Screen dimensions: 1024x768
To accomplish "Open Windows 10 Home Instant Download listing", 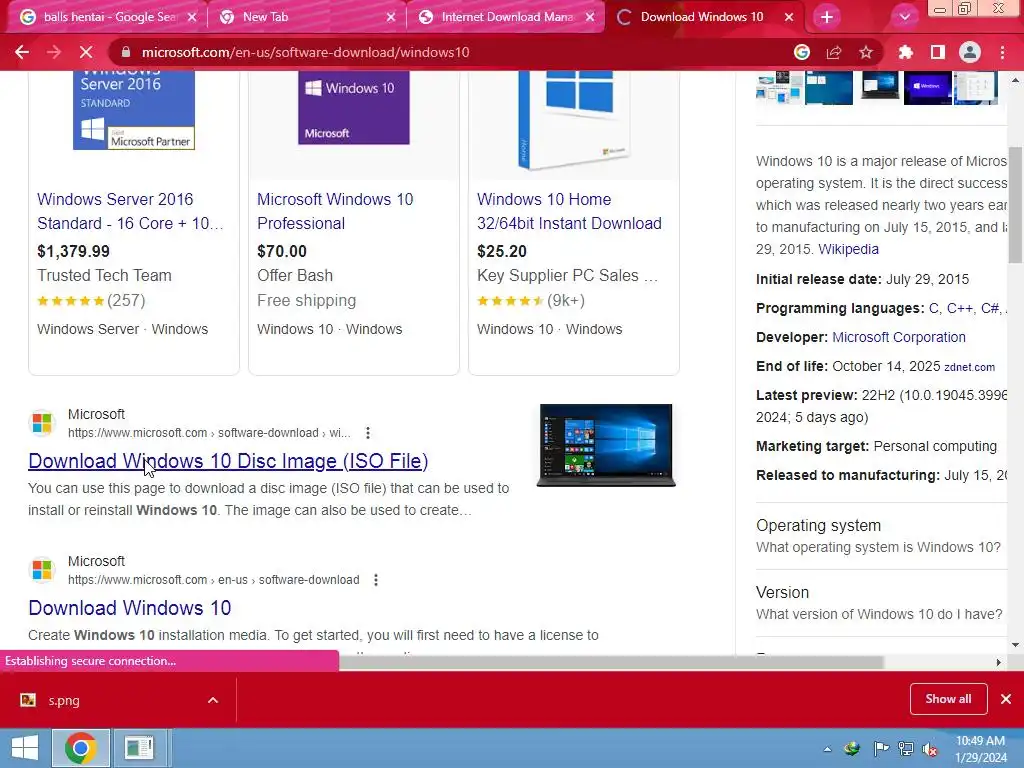I will tap(569, 211).
